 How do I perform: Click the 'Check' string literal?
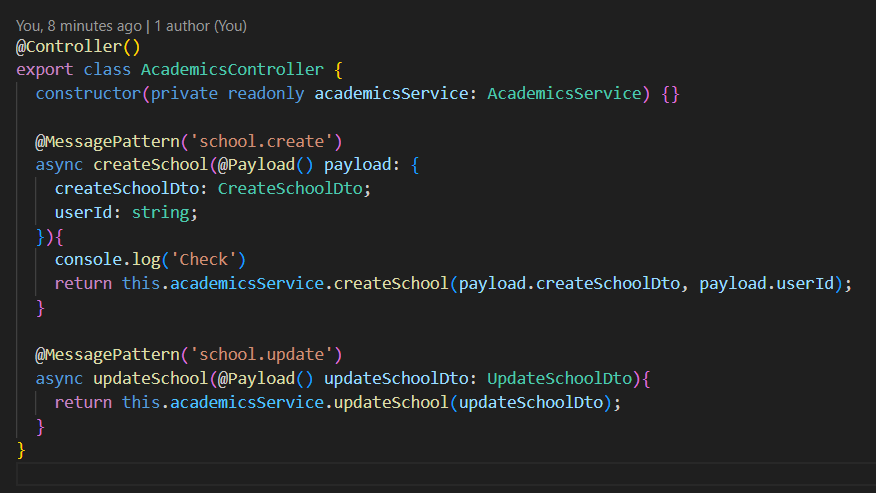point(203,259)
